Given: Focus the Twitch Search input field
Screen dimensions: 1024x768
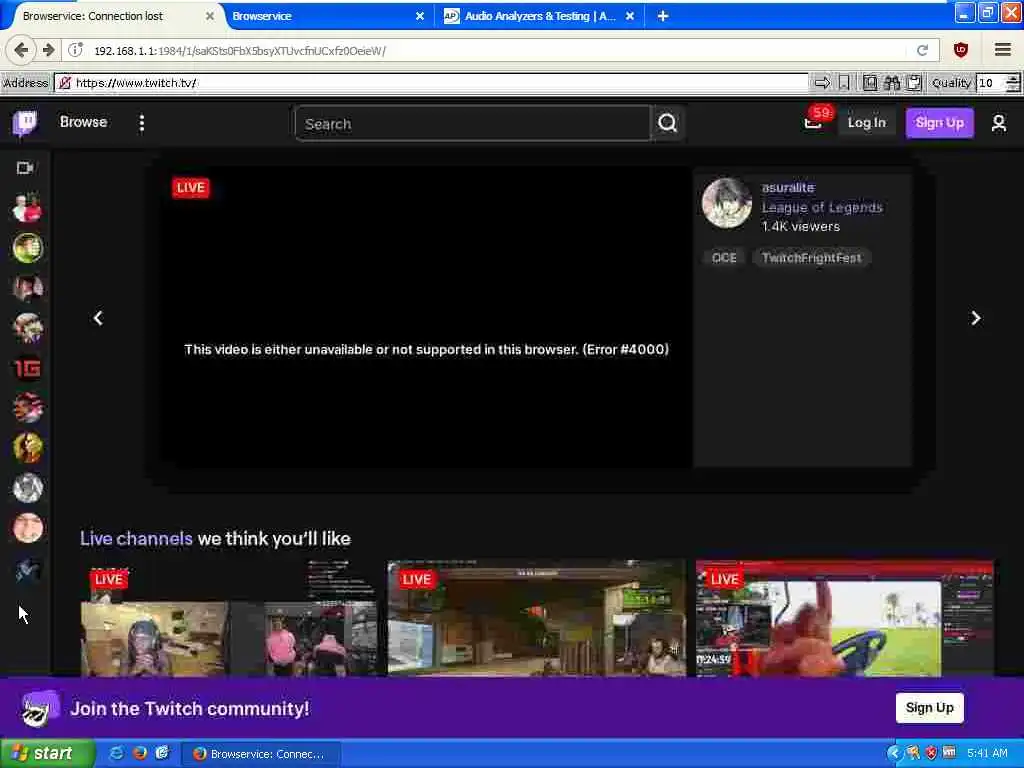Looking at the screenshot, I should pyautogui.click(x=473, y=123).
